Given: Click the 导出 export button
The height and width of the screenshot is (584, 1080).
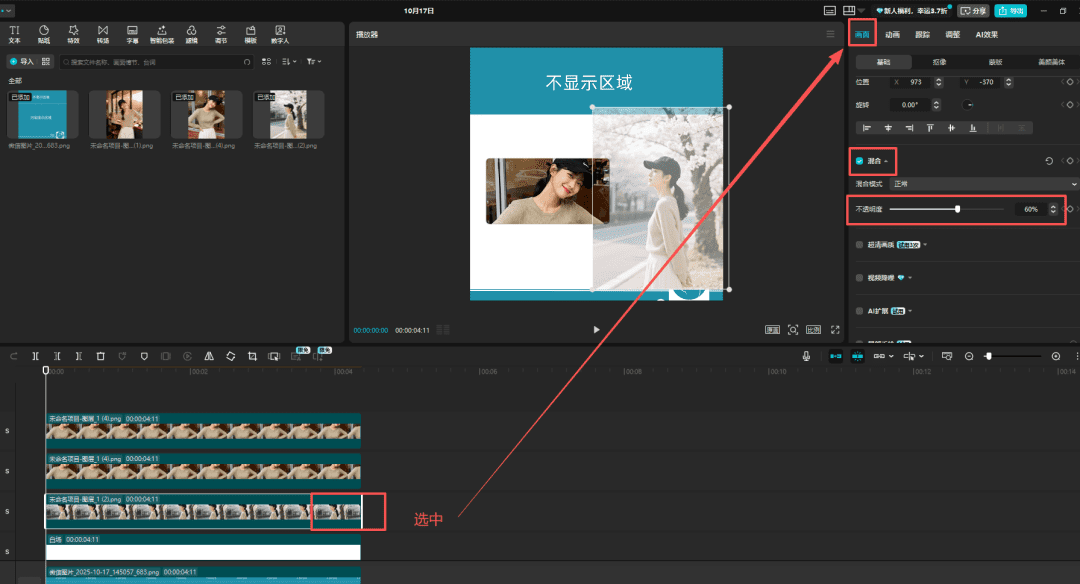Looking at the screenshot, I should [x=1010, y=10].
